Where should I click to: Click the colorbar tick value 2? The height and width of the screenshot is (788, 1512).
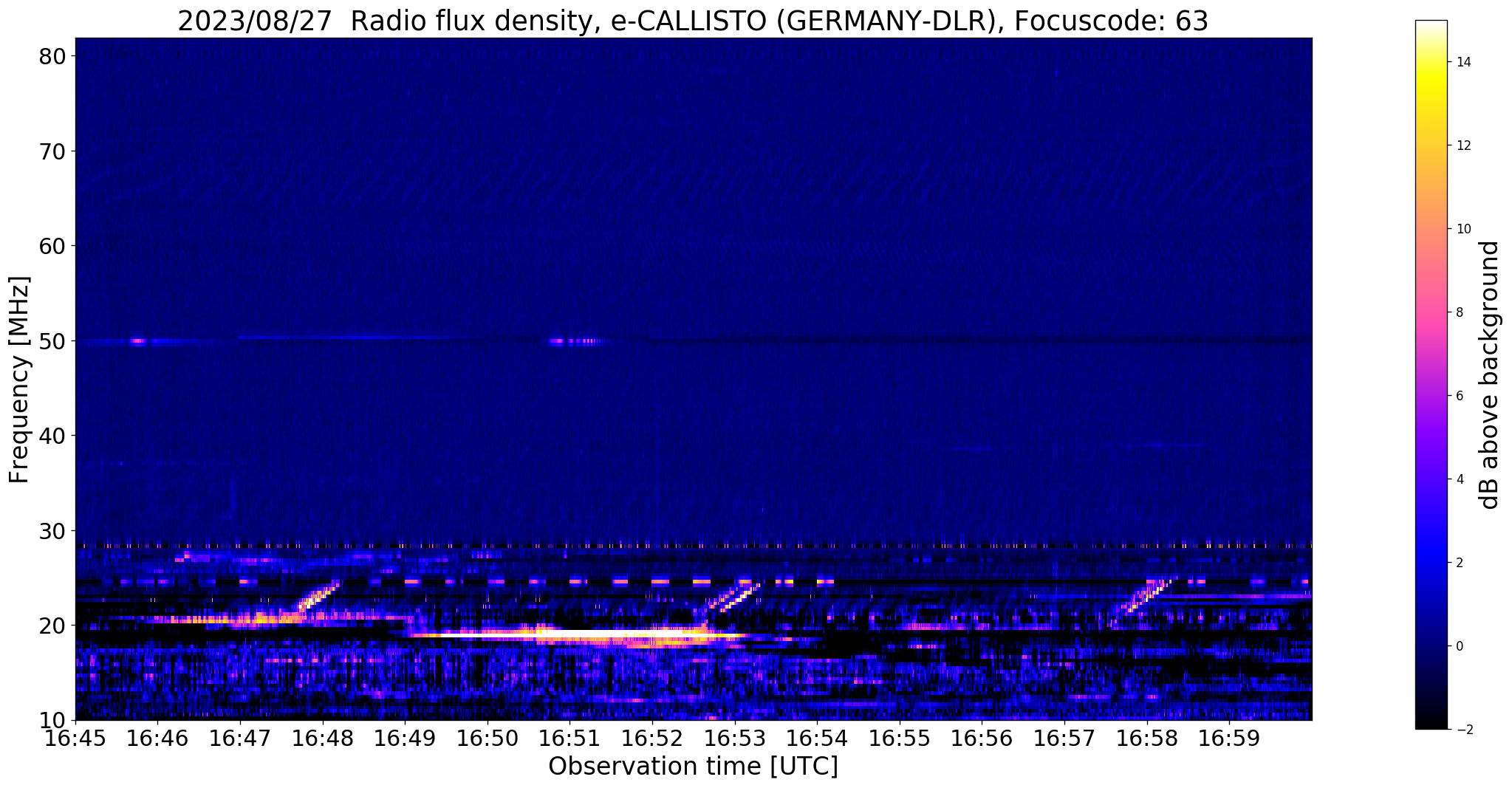[1458, 563]
